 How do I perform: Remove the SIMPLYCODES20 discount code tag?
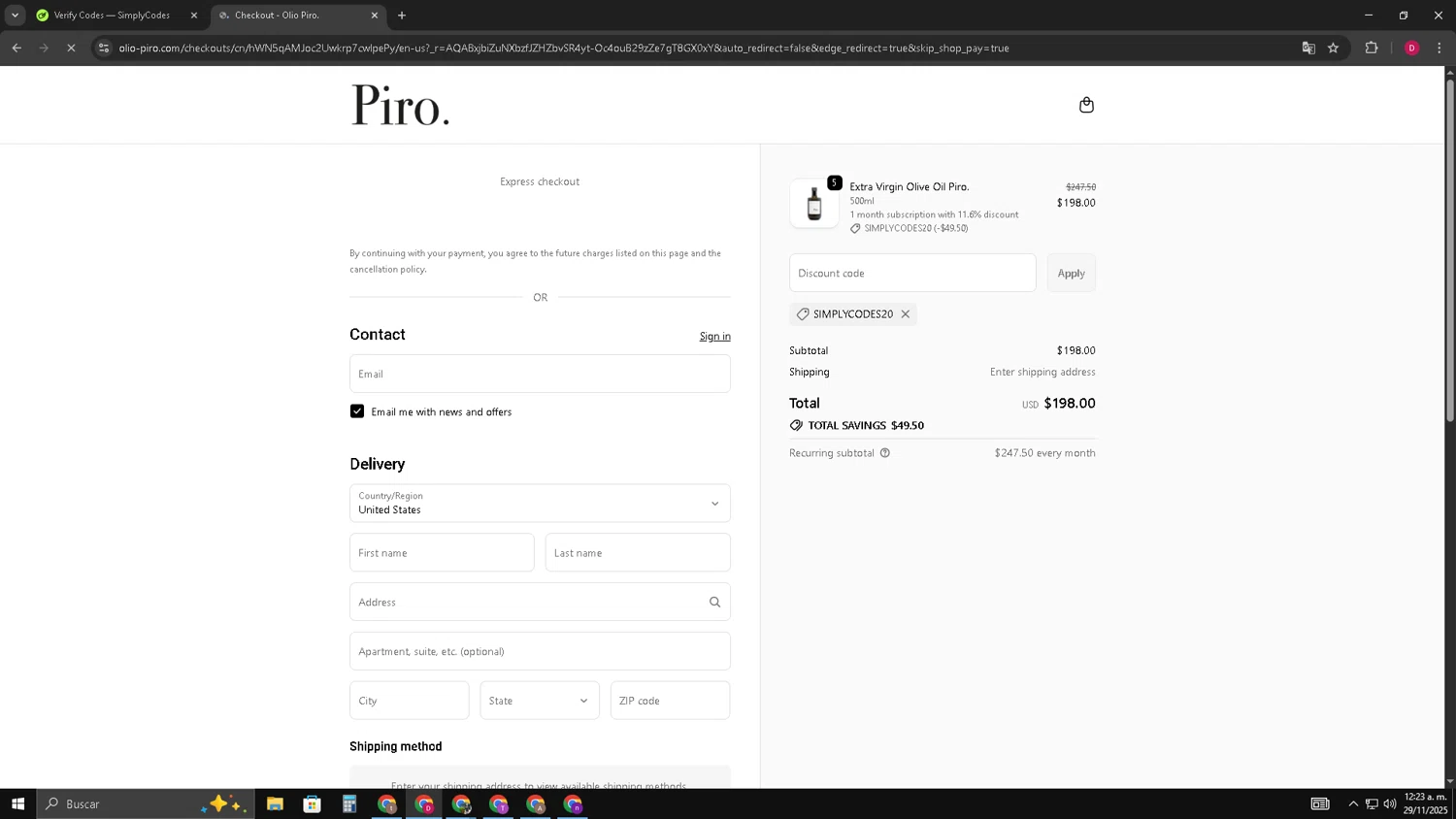pos(905,314)
